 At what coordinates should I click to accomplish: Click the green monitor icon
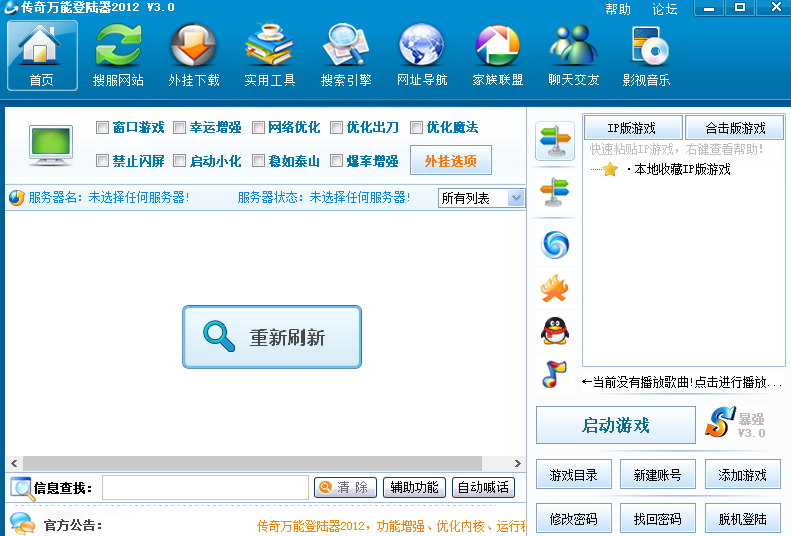coord(51,145)
